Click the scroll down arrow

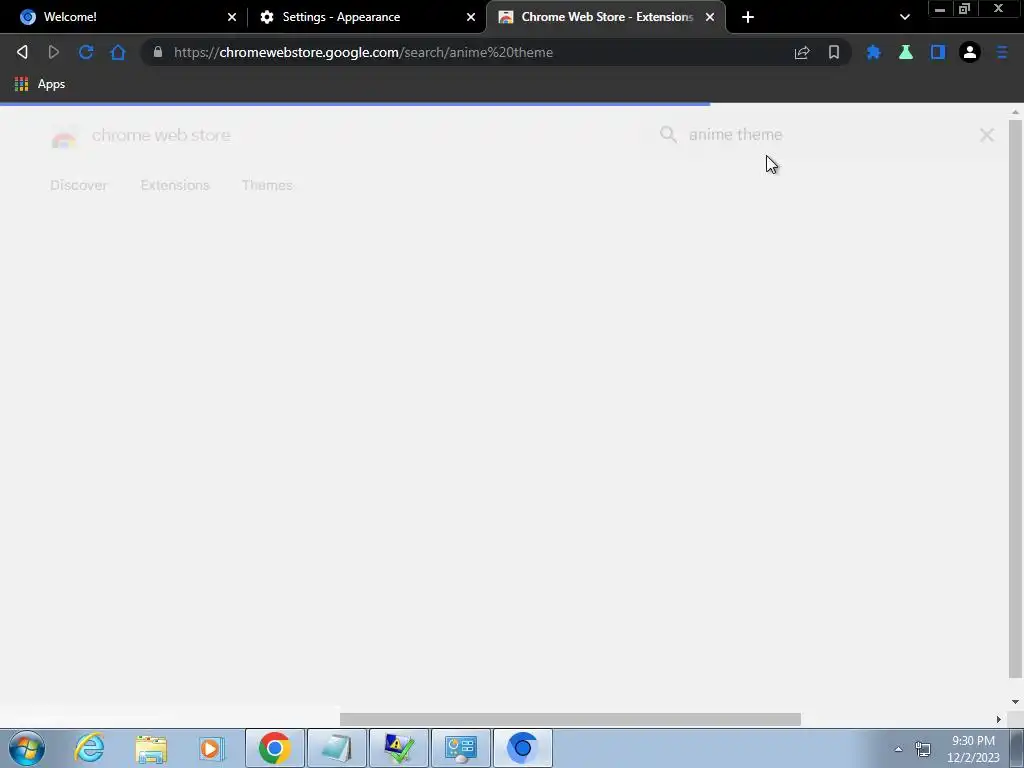click(x=1015, y=702)
